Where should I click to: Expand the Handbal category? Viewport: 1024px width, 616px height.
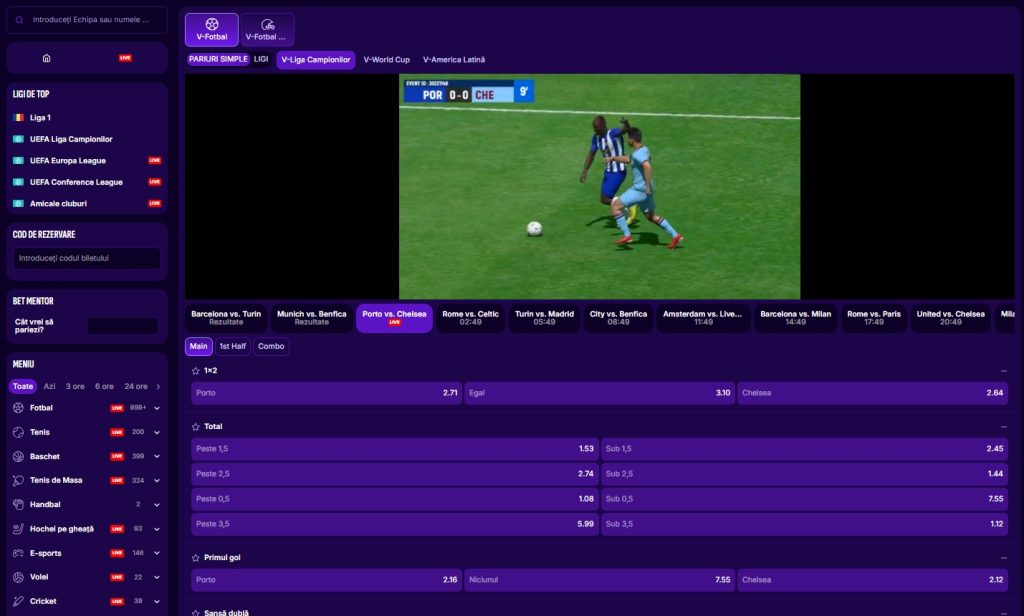[157, 504]
